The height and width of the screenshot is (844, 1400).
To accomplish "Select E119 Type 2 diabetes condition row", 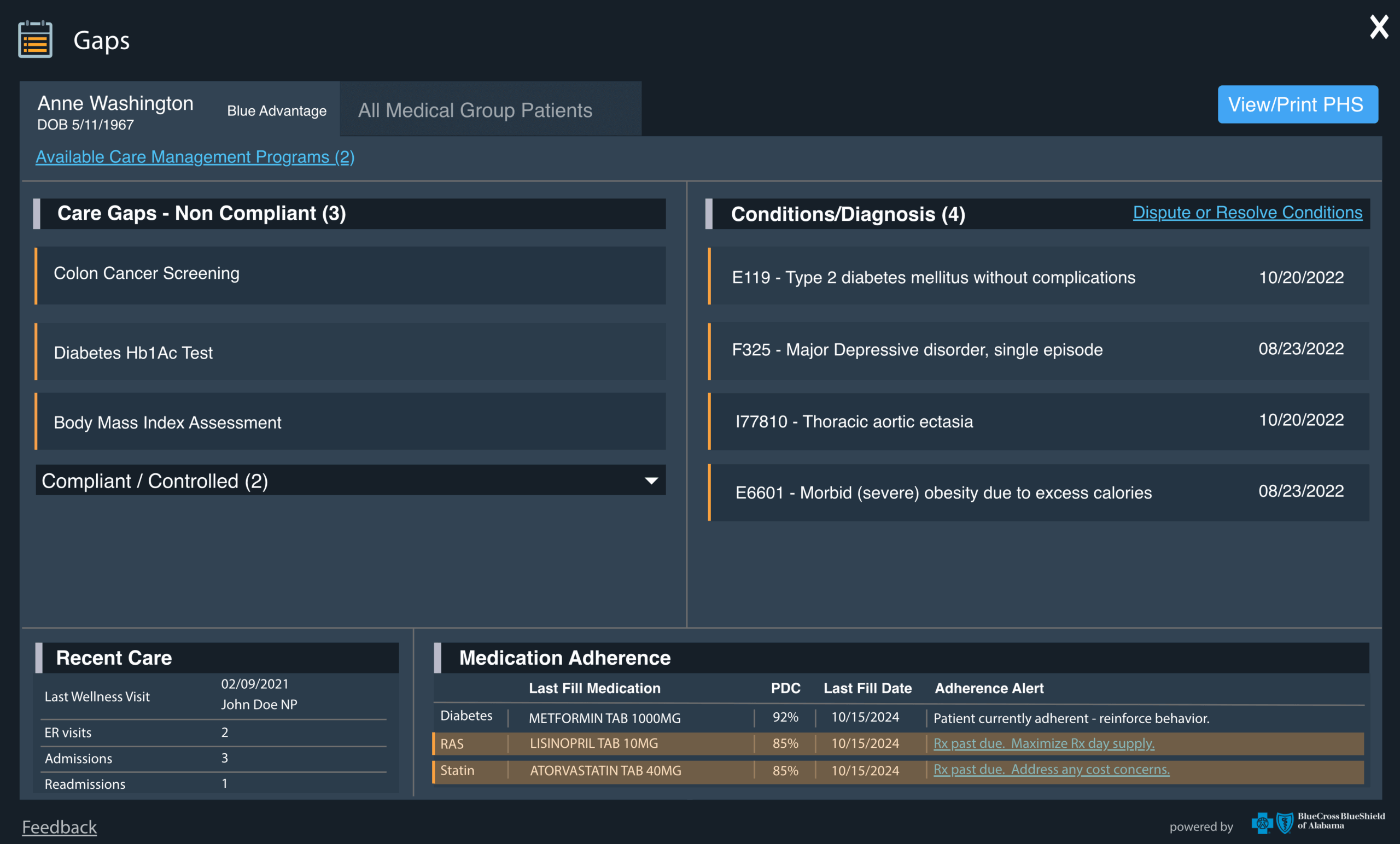I will (x=1039, y=276).
